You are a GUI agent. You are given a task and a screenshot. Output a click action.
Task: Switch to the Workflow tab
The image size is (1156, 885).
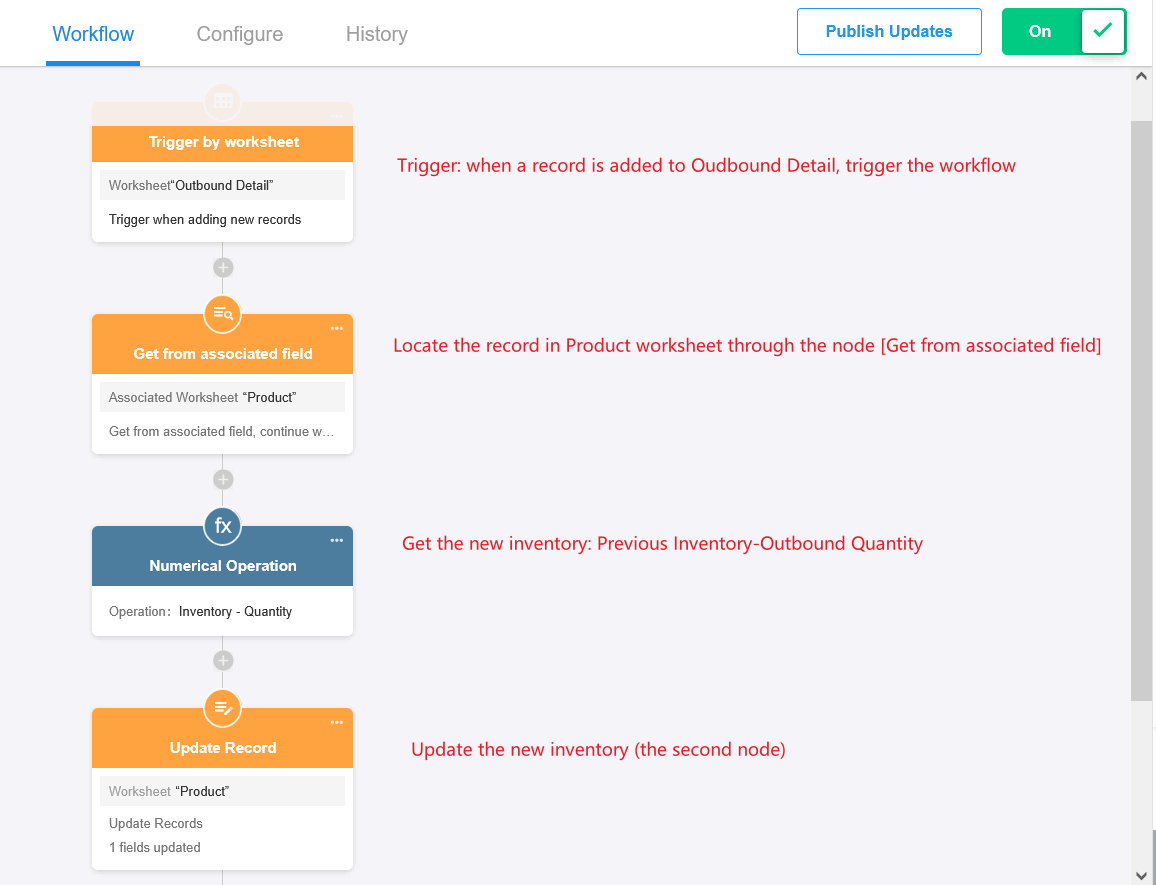(x=93, y=34)
